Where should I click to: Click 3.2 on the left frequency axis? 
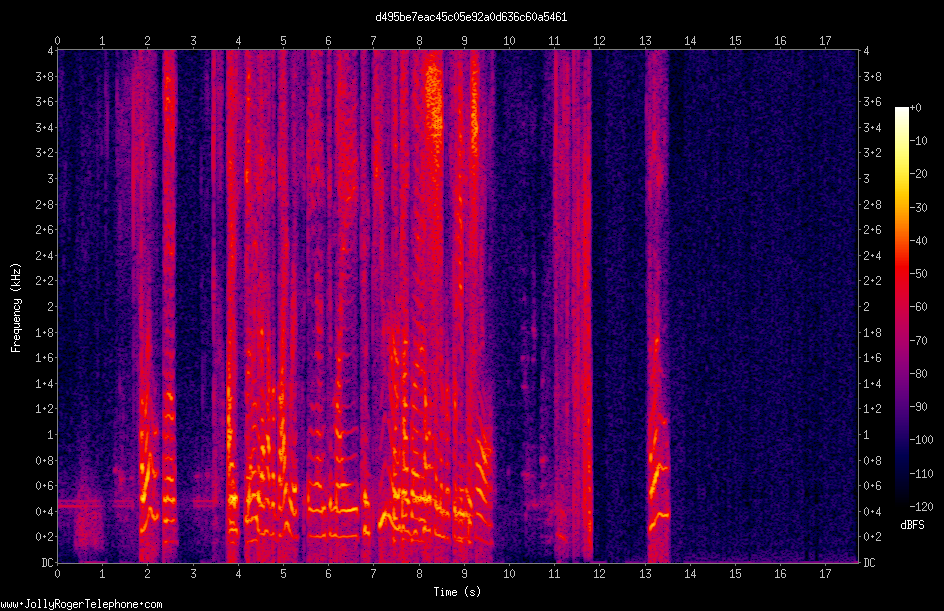point(44,153)
